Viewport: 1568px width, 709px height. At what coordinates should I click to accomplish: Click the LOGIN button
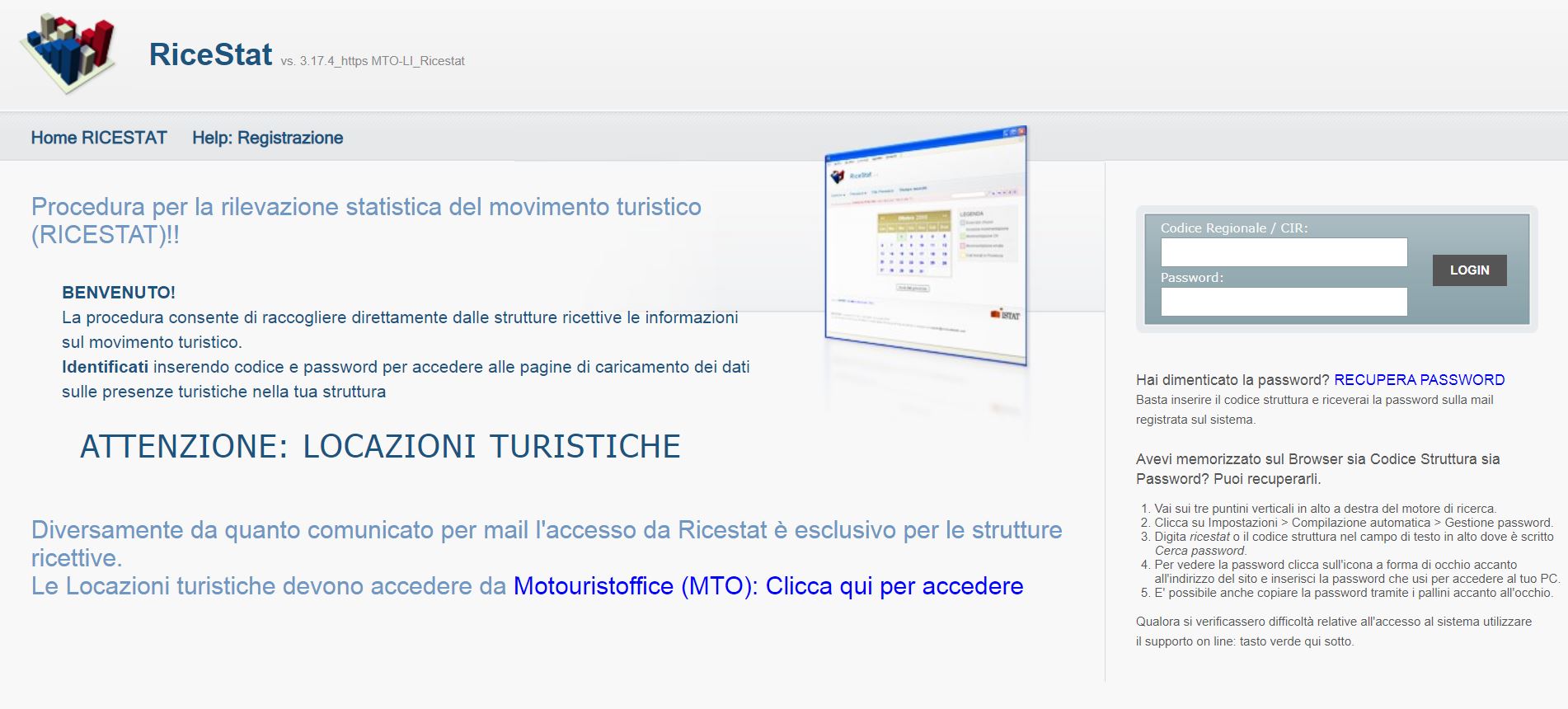coord(1469,270)
